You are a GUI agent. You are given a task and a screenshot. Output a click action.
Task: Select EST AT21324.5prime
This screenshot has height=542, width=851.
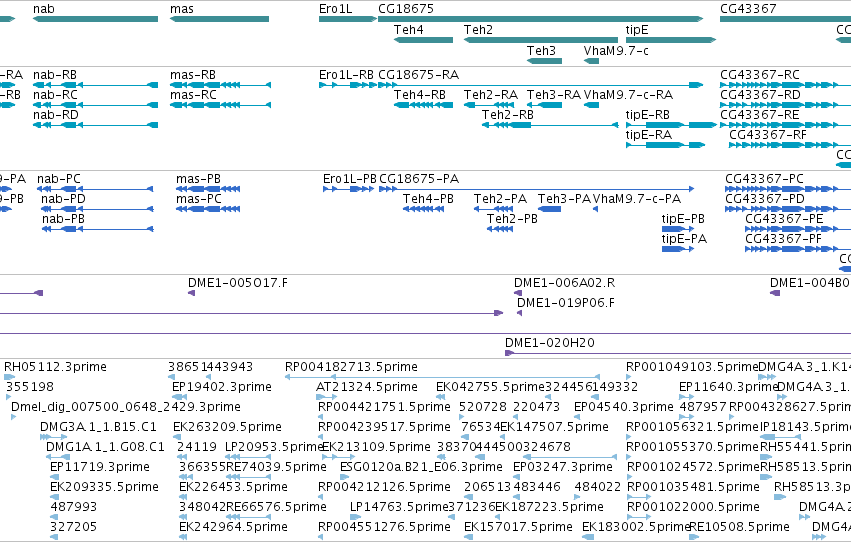click(x=326, y=397)
